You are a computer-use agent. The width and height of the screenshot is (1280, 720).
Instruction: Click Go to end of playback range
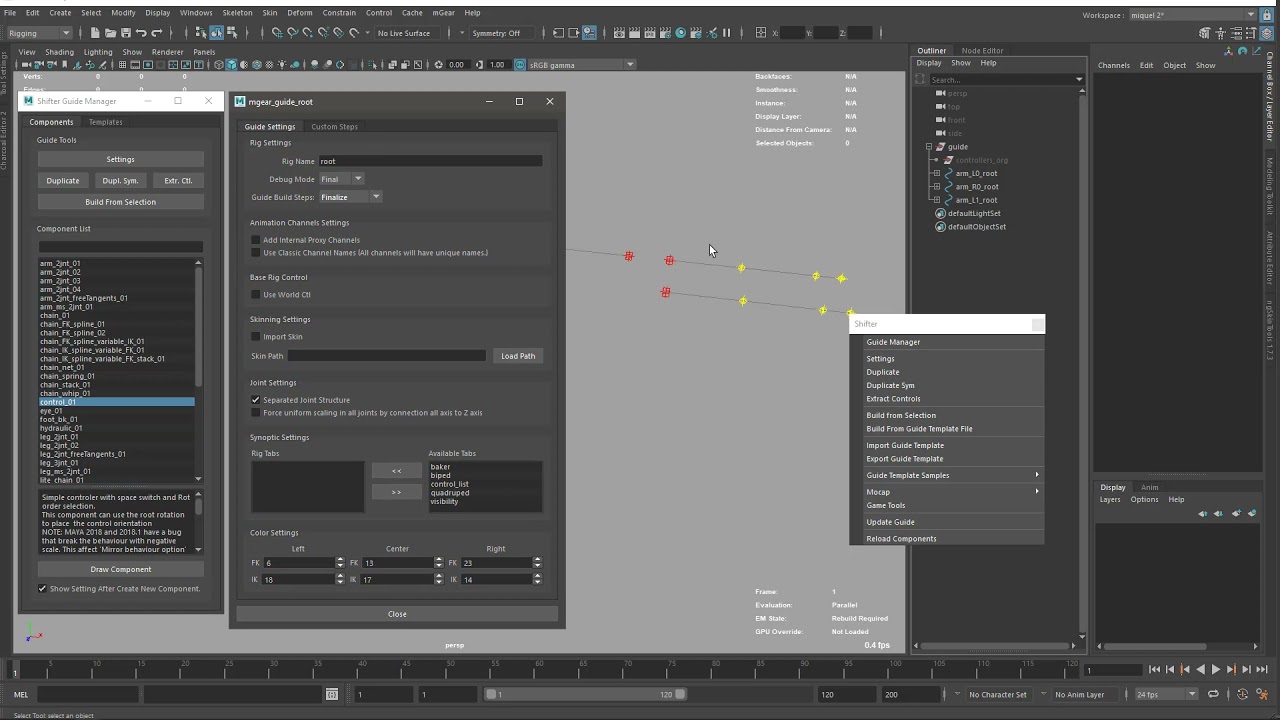(x=1263, y=670)
